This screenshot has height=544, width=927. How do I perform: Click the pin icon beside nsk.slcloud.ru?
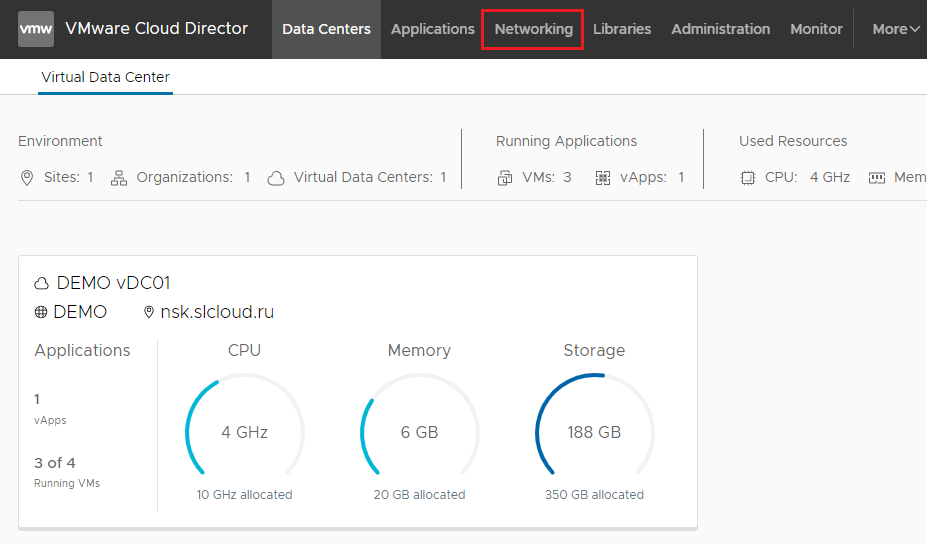point(150,312)
